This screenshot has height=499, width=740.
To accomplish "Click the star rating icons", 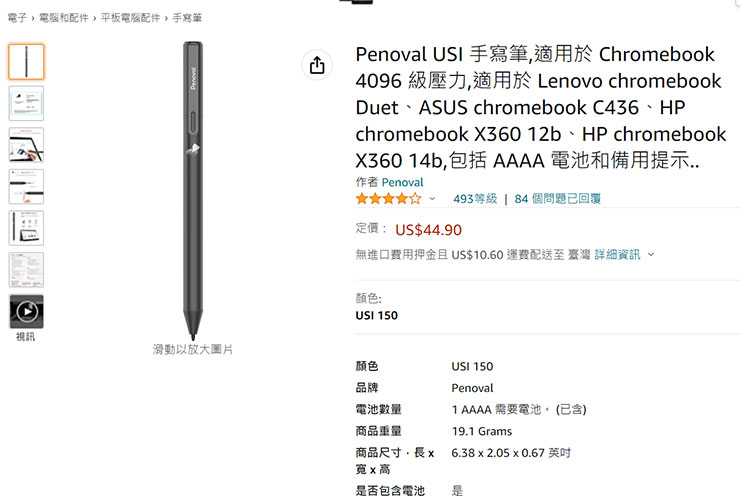I will coord(389,199).
